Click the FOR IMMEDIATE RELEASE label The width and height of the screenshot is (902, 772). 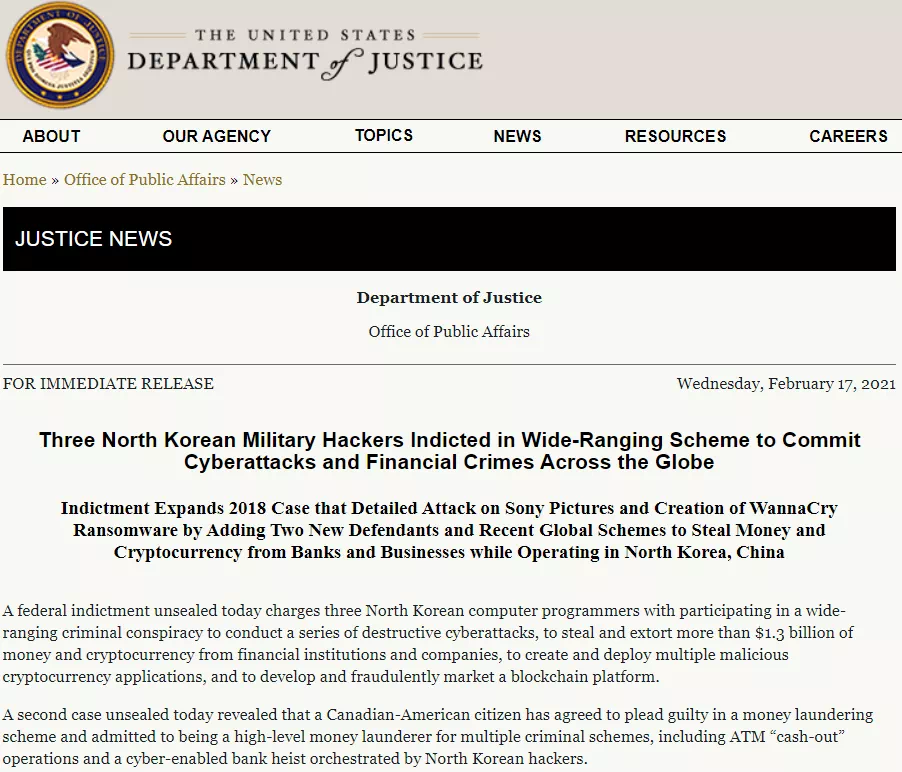point(108,383)
